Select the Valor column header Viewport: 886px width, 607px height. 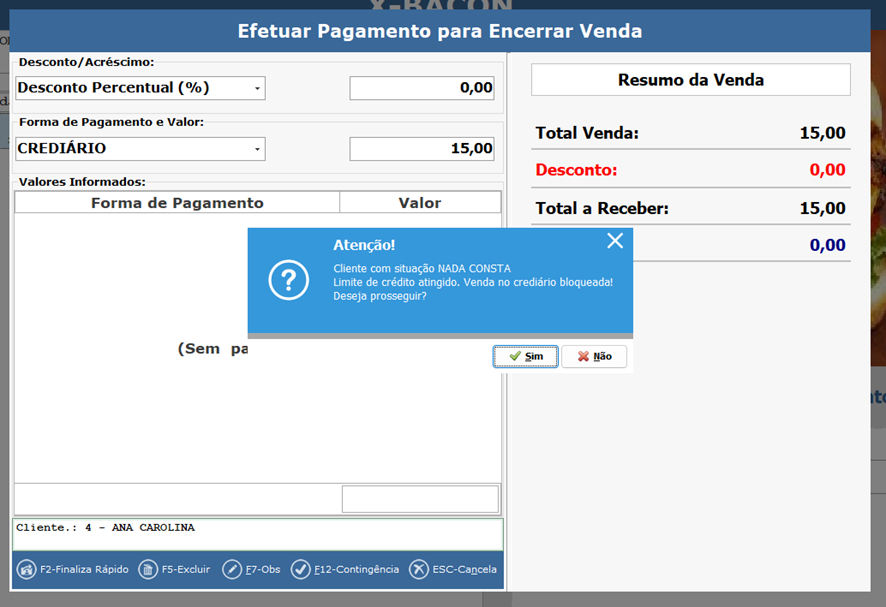coord(420,203)
